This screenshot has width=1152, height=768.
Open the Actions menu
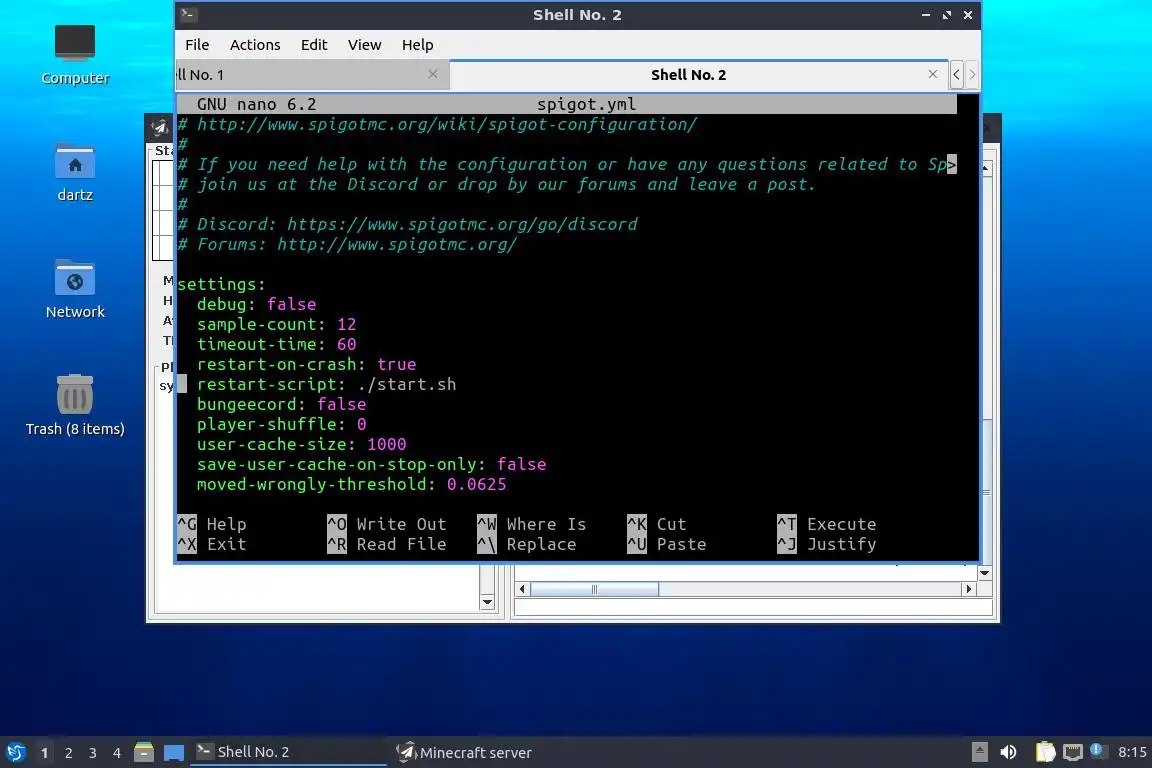(255, 45)
